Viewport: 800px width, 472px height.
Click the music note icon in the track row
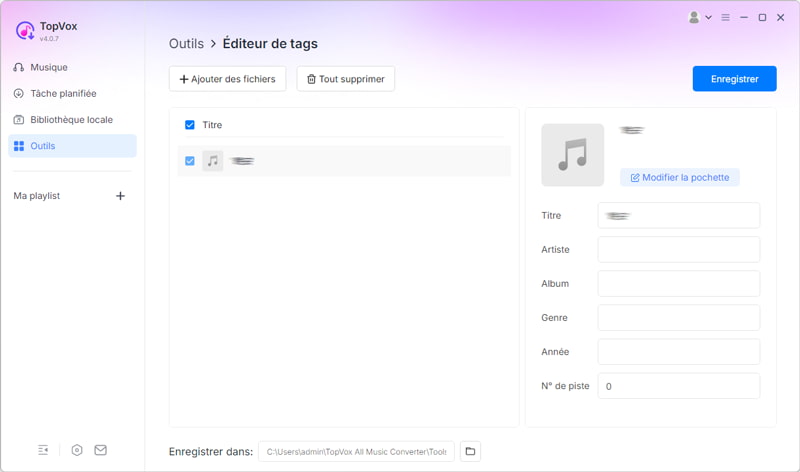[212, 161]
